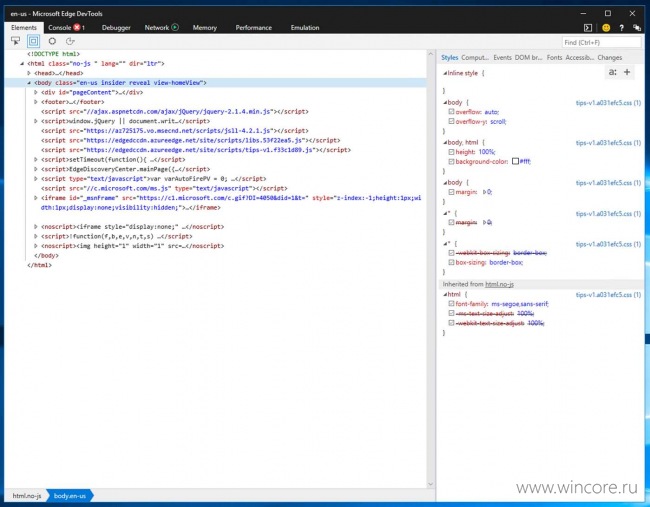Click the accessibility tab-order icon in toolbar
Image resolution: width=650 pixels, height=507 pixels.
pos(70,41)
